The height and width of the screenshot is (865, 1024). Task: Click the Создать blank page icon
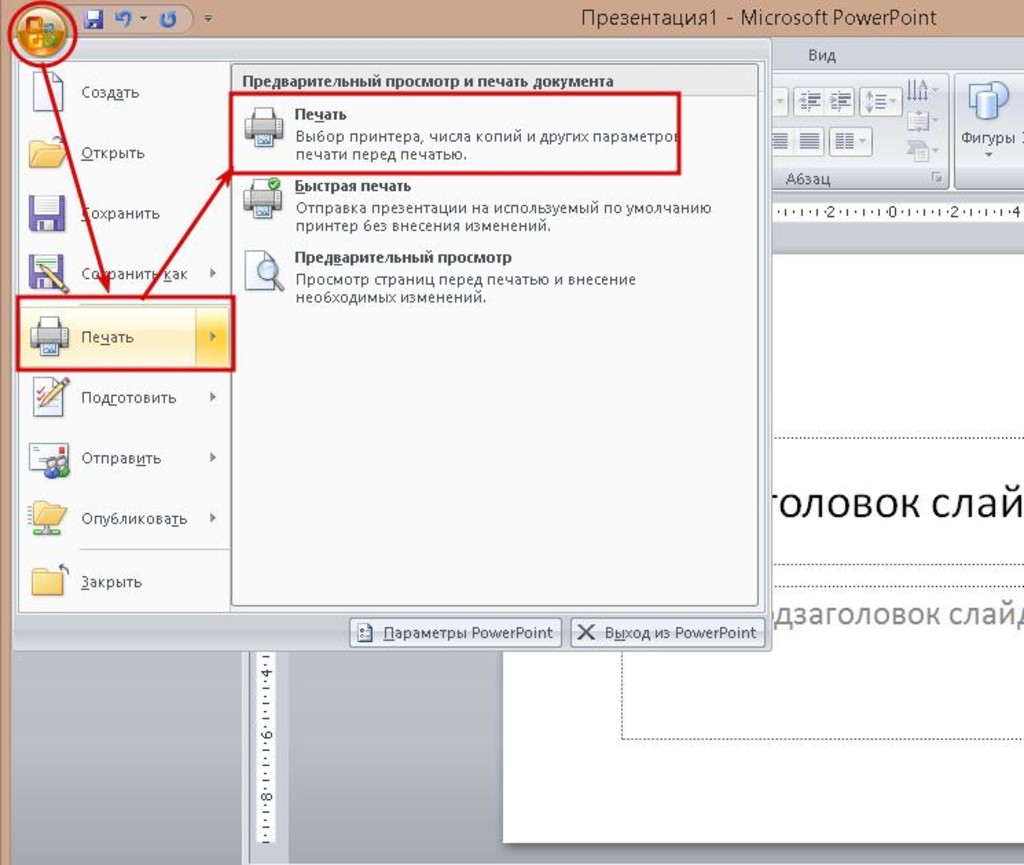click(48, 92)
